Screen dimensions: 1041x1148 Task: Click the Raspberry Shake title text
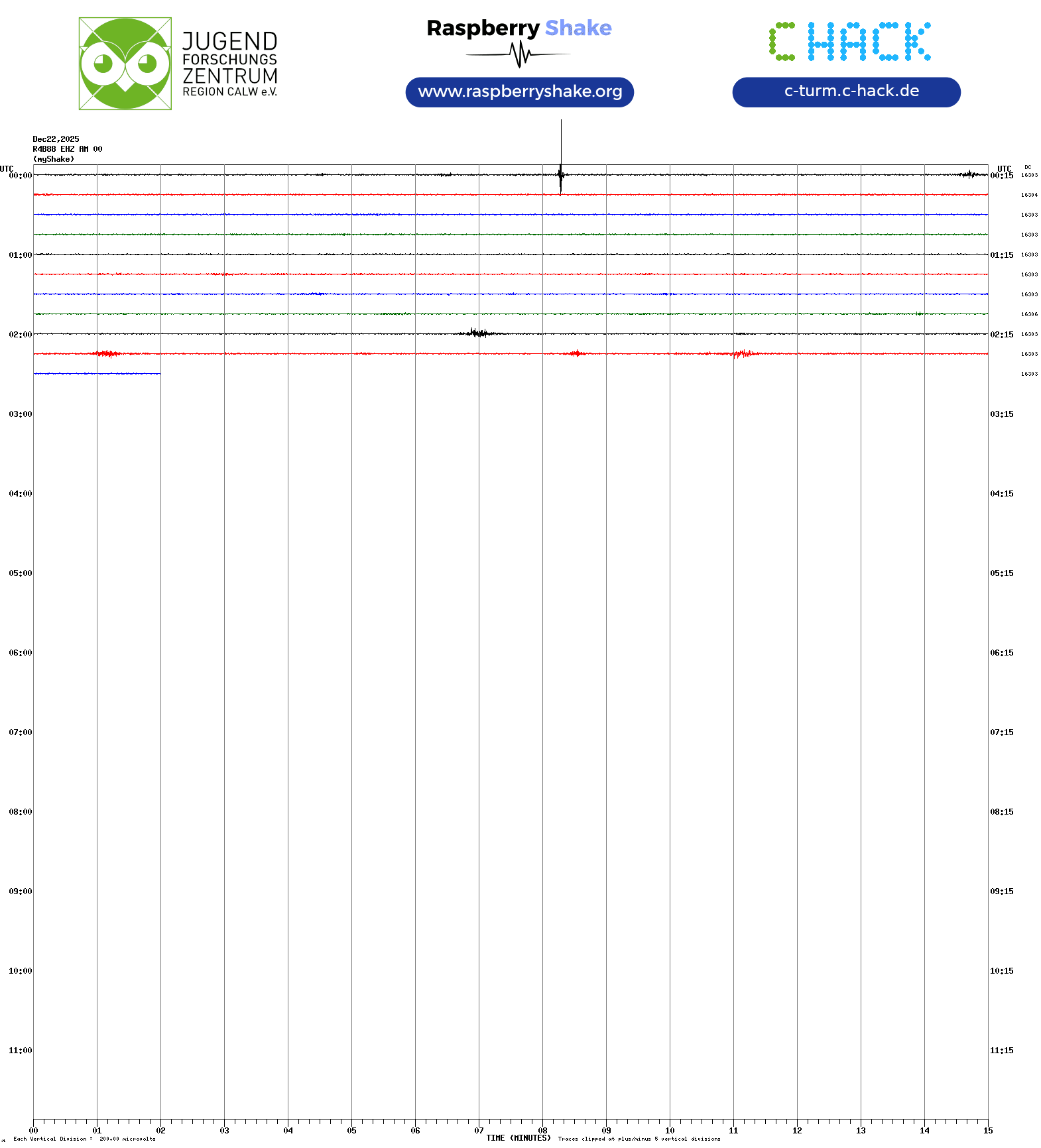pyautogui.click(x=519, y=28)
